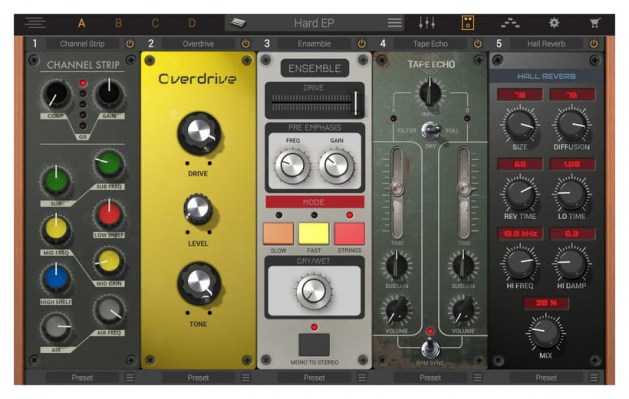Click the Rev Time knob

point(519,194)
